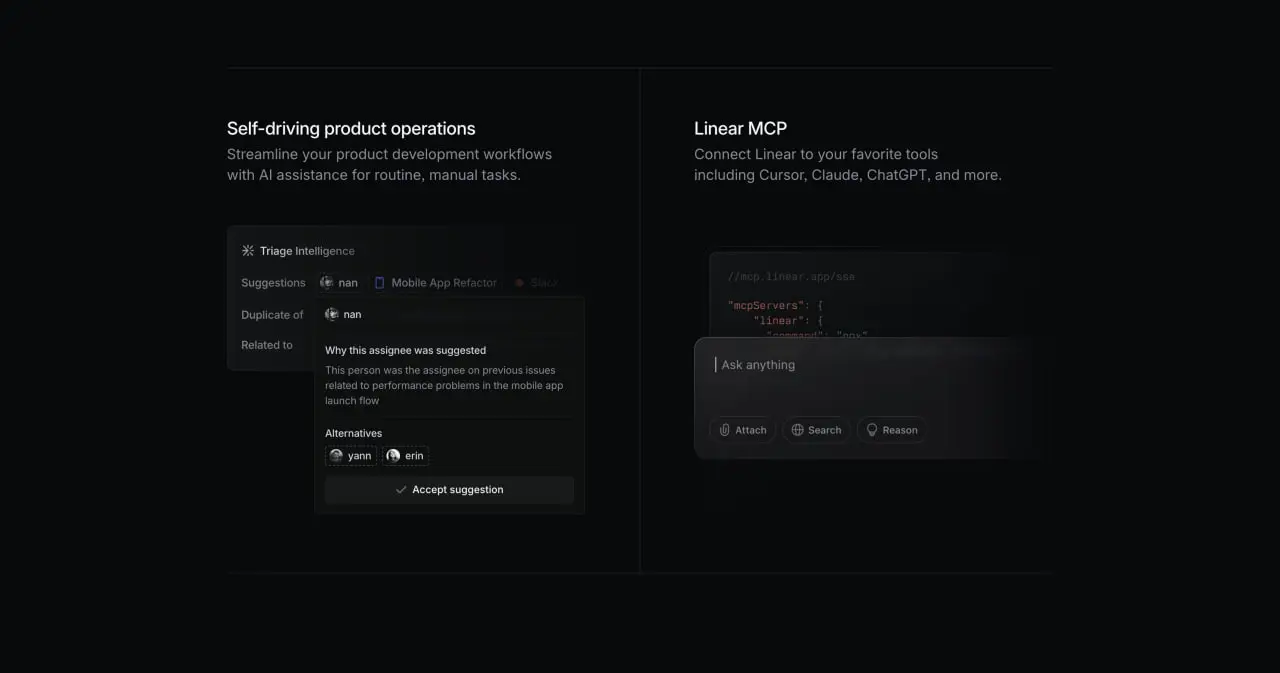Click the Triage Intelligence sparkle icon
The height and width of the screenshot is (673, 1280).
[248, 251]
